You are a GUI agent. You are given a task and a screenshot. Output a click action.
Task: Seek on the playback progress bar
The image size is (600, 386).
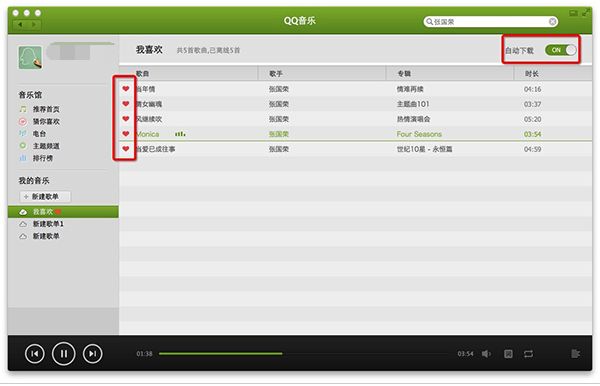[305, 353]
